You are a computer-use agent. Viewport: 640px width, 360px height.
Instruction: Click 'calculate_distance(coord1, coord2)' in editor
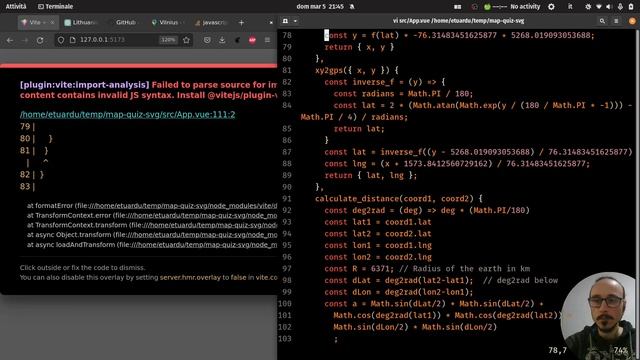point(398,199)
